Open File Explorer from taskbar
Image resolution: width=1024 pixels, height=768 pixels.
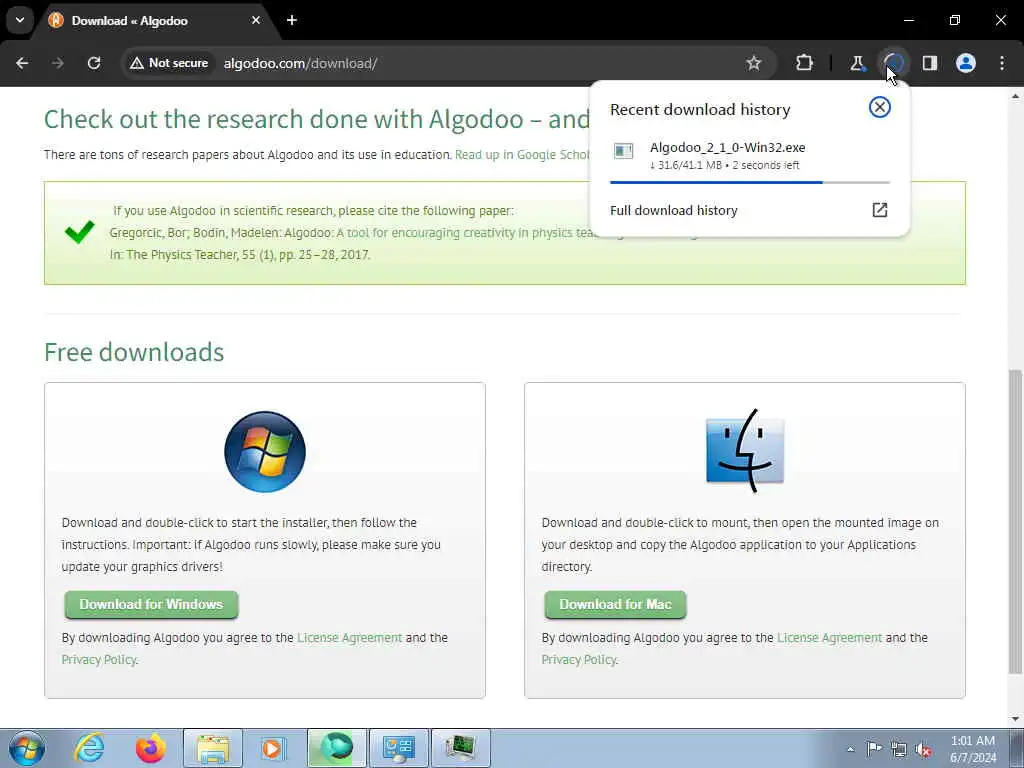coord(213,748)
